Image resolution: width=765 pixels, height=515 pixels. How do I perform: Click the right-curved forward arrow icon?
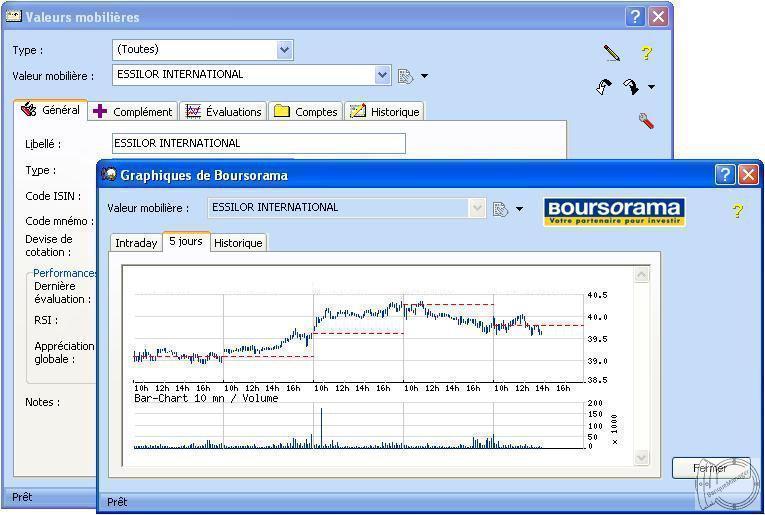[630, 87]
